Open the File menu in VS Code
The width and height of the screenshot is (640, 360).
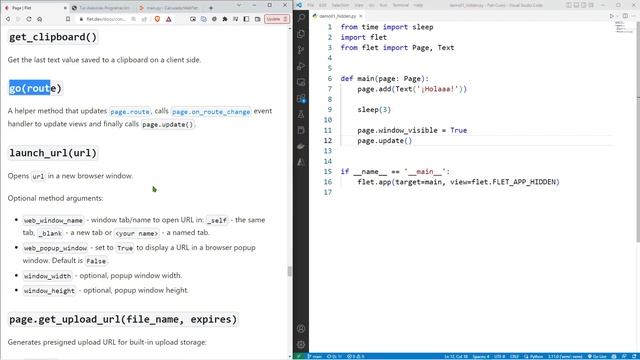tap(311, 5)
